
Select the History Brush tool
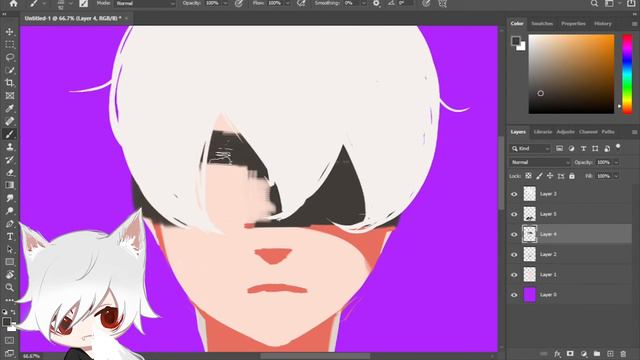click(10, 160)
